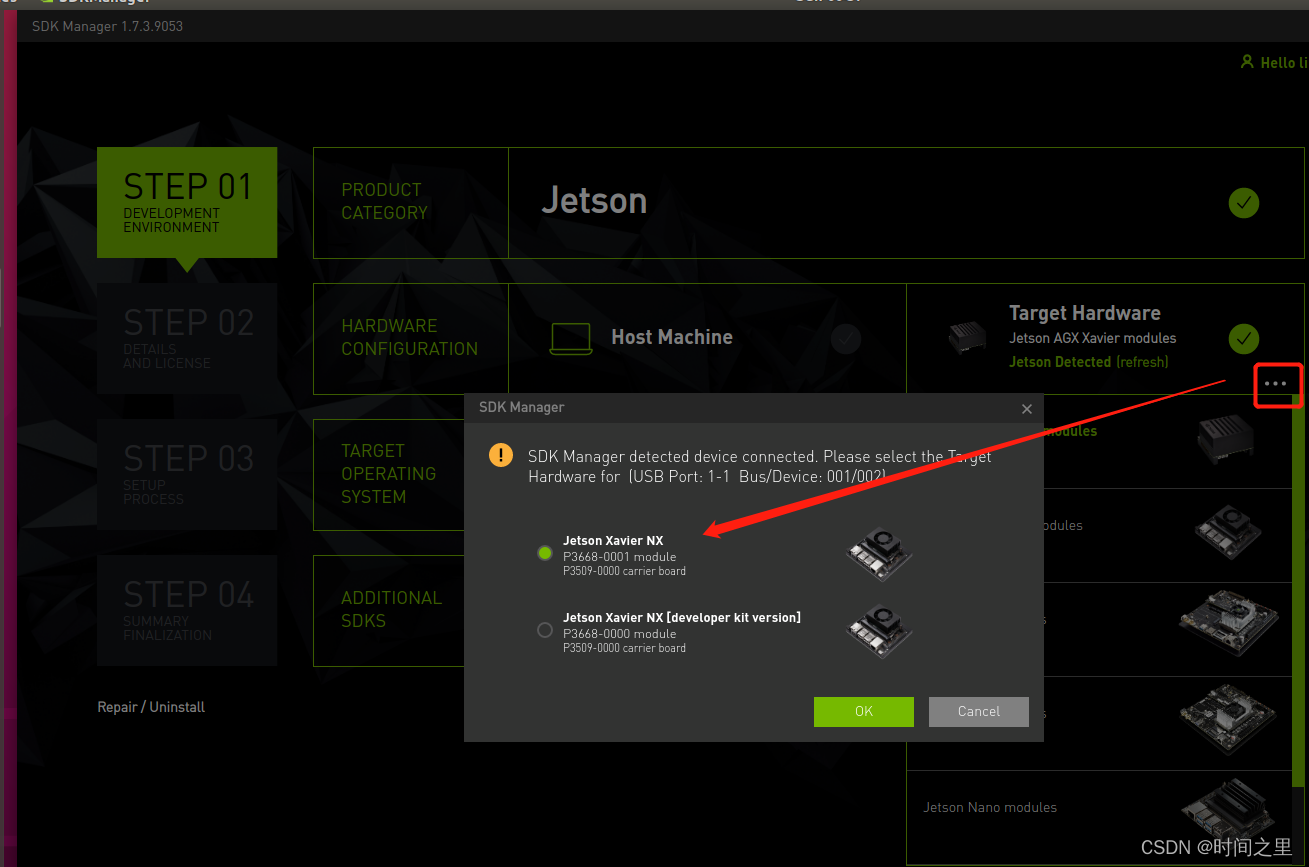Open the Target Hardware three-dots menu
This screenshot has width=1309, height=867.
[x=1275, y=384]
